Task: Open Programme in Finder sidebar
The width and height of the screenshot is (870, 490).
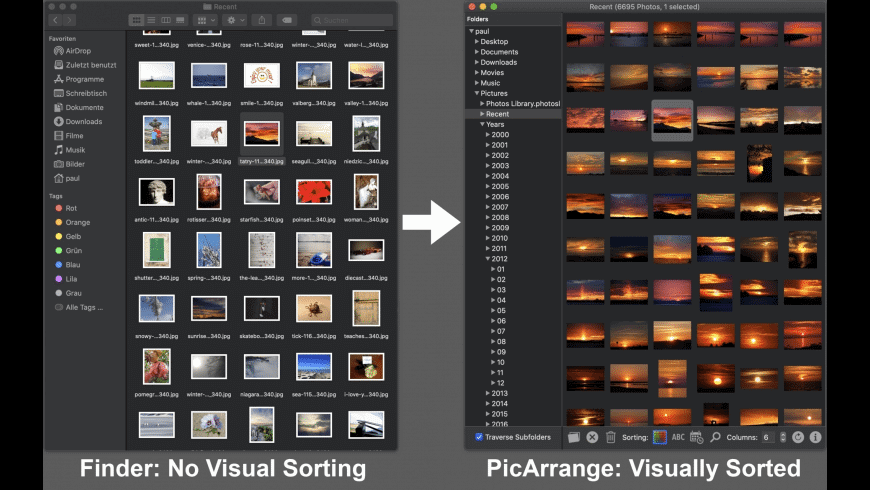Action: point(79,79)
